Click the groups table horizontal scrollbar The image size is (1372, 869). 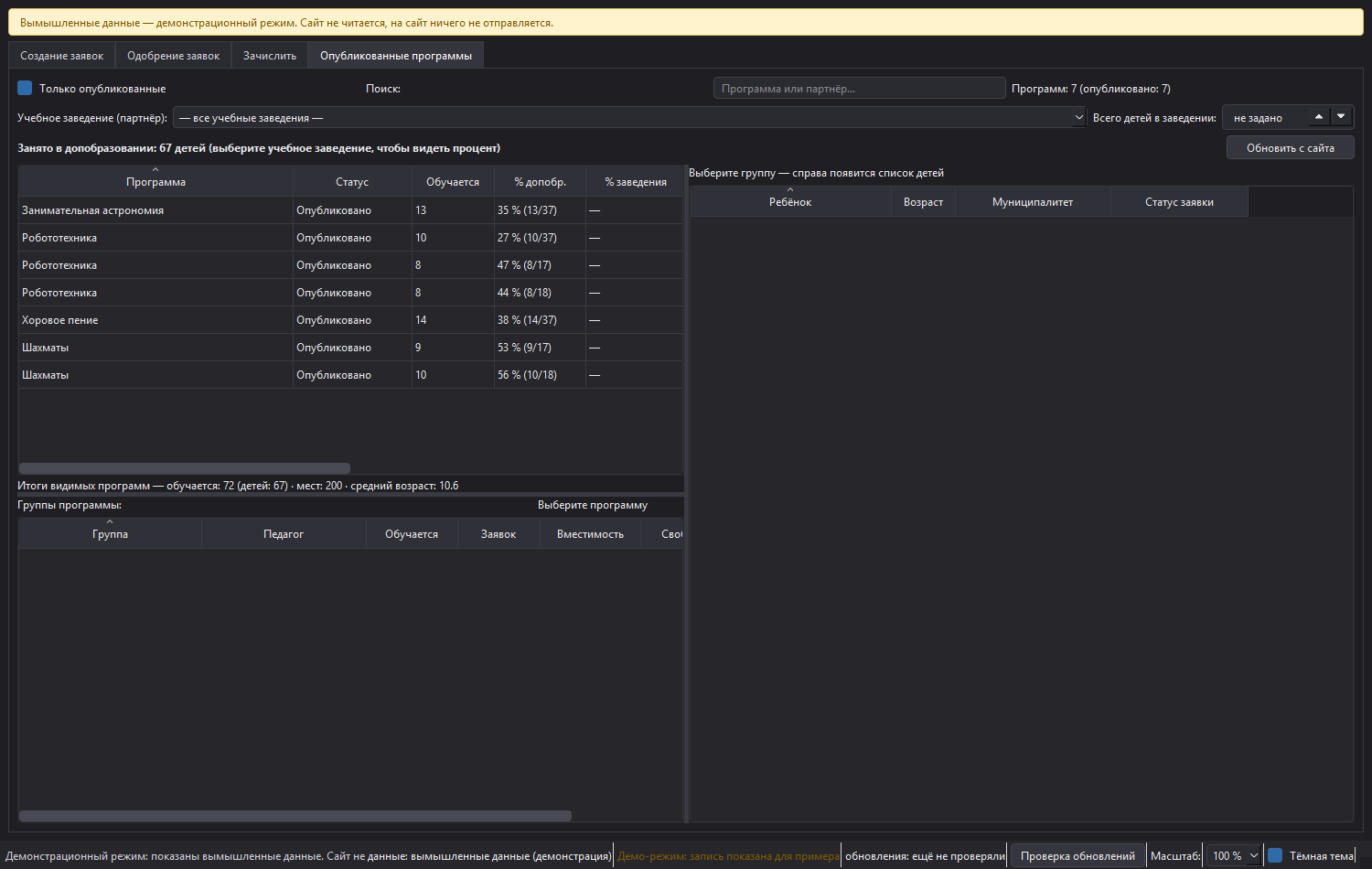[295, 816]
